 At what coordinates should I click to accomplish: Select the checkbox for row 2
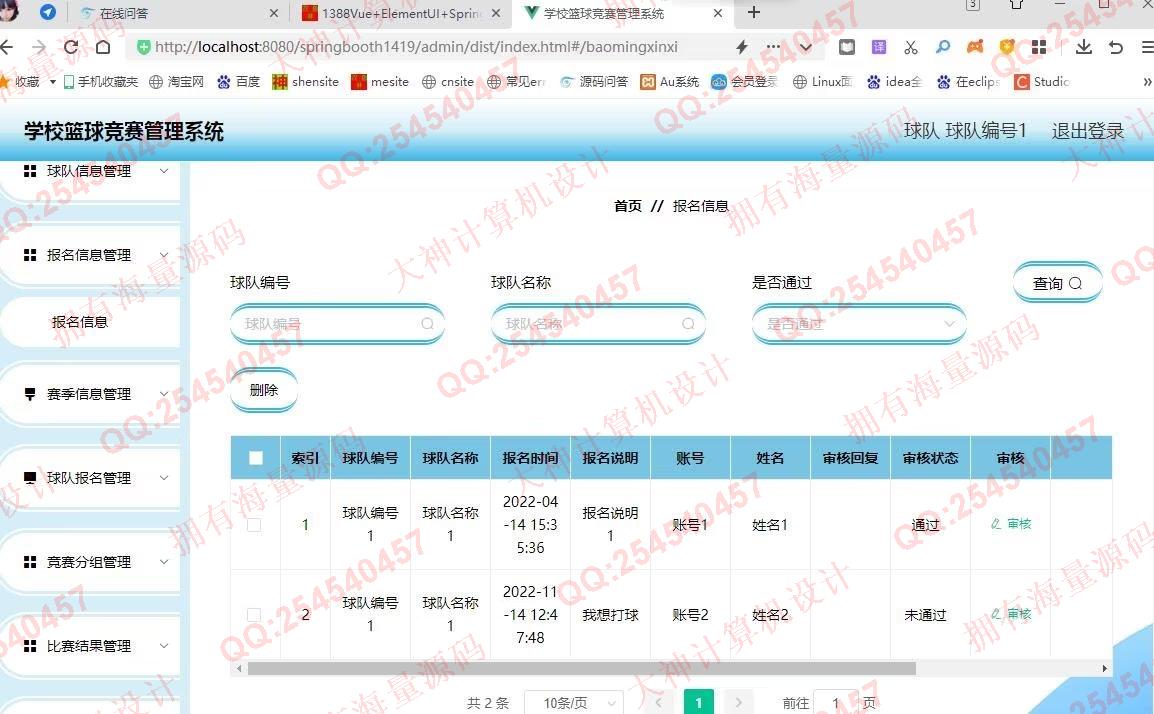[254, 615]
